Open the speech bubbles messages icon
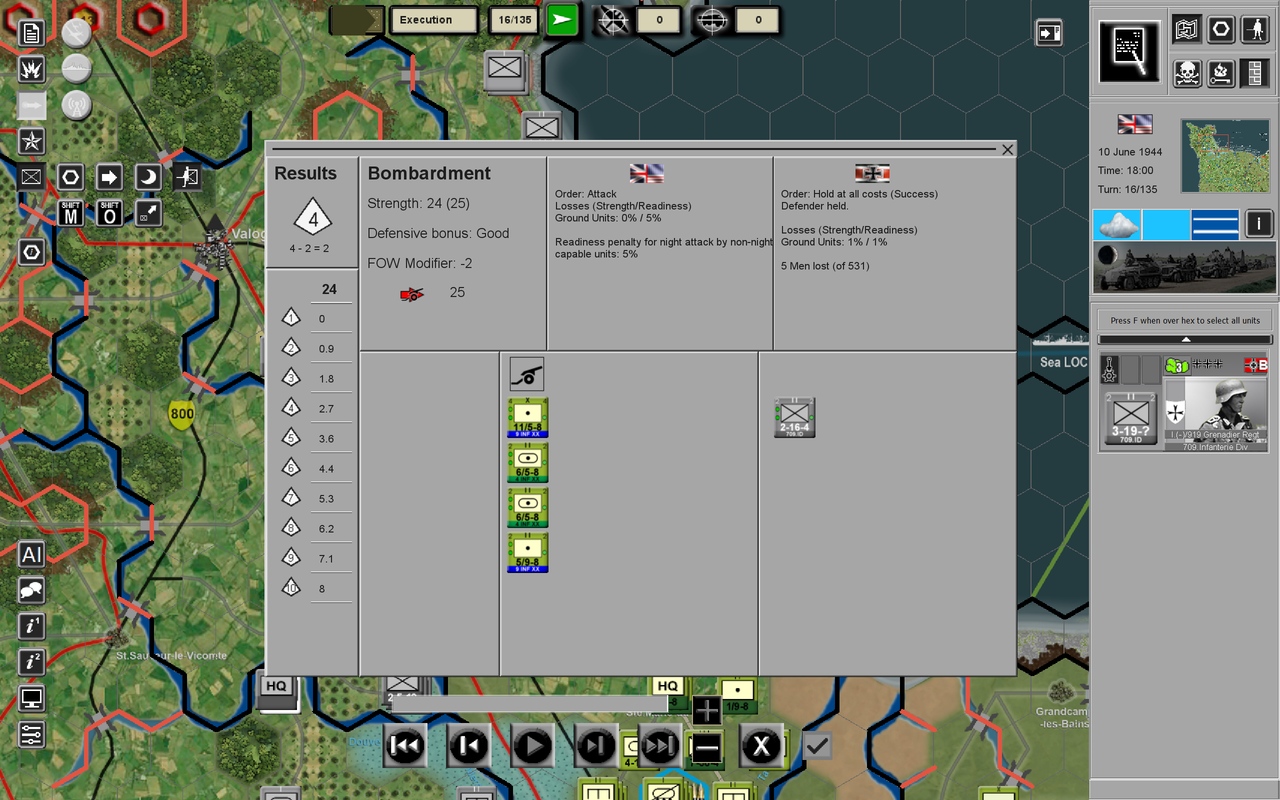Viewport: 1280px width, 800px height. (32, 590)
